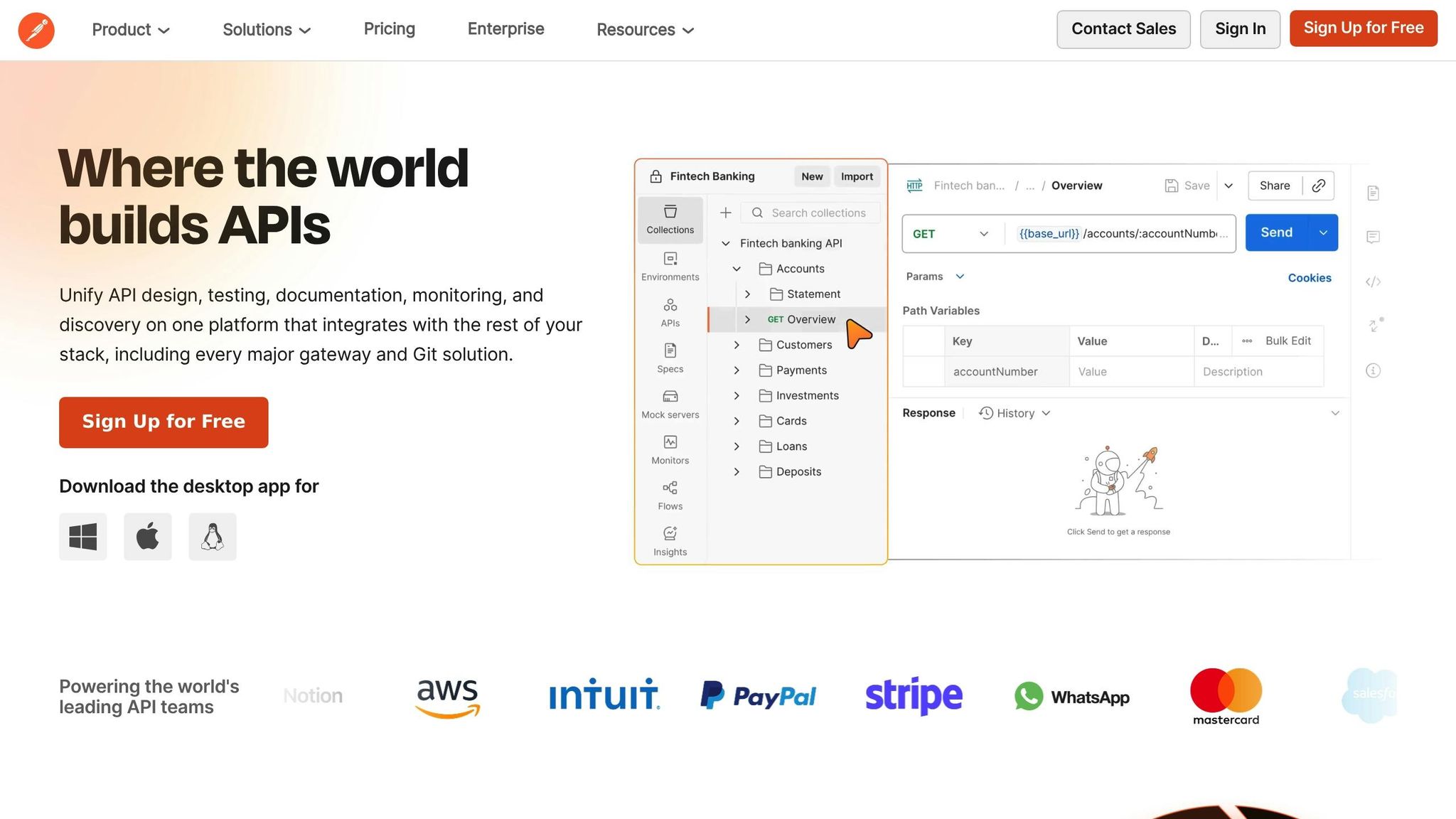The height and width of the screenshot is (819, 1456).
Task: Open the Enterprise nav item
Action: point(505,29)
